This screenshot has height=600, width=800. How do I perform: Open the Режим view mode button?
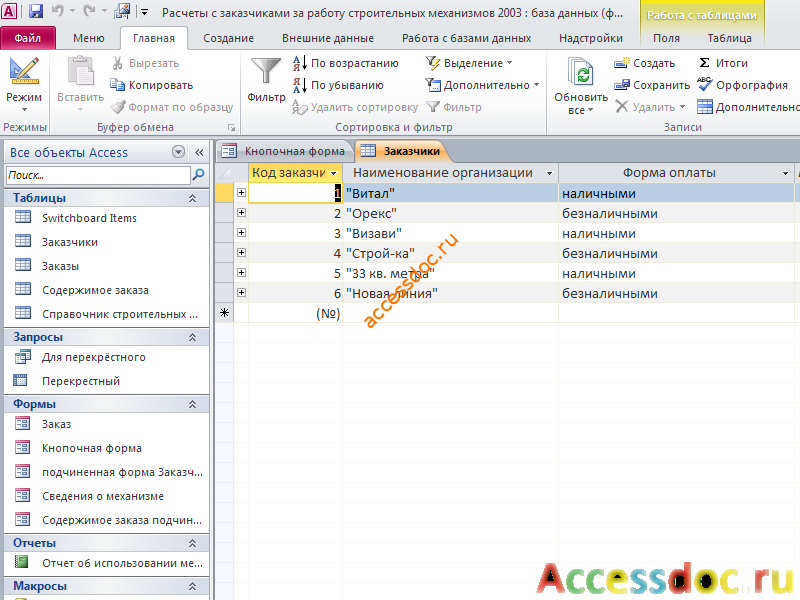24,85
